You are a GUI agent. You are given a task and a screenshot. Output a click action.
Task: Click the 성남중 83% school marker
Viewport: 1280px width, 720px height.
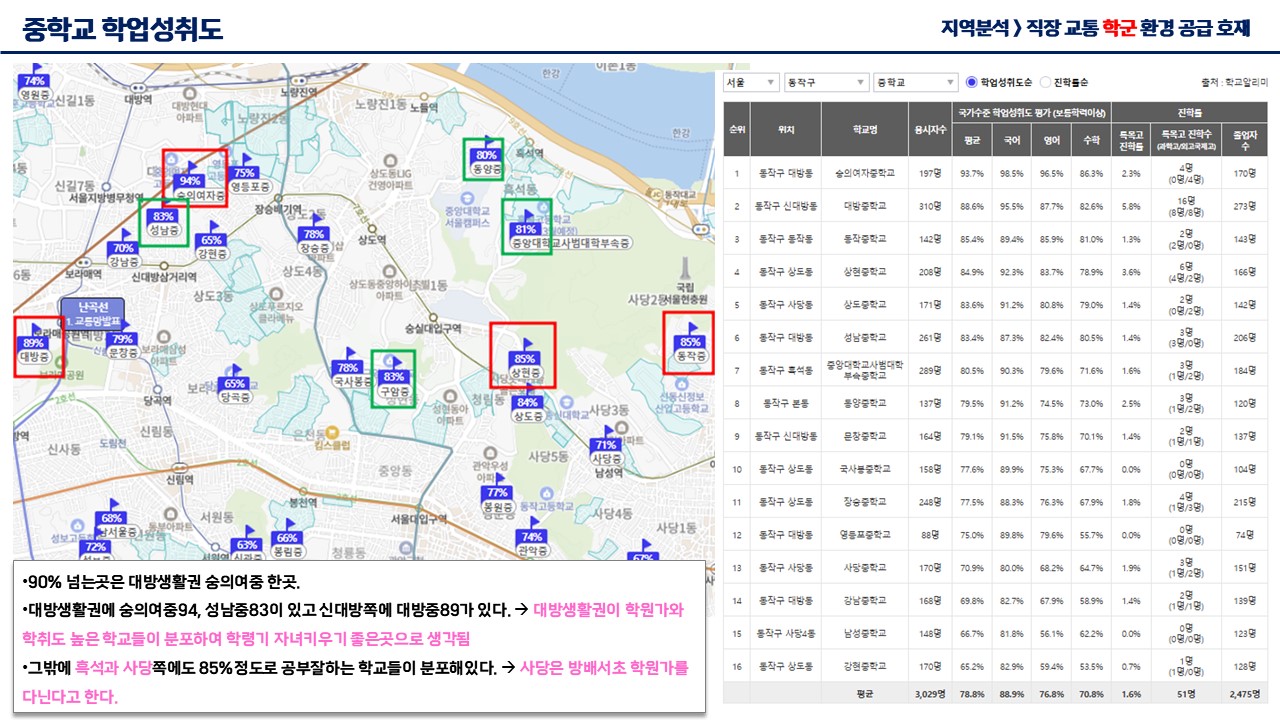[164, 218]
